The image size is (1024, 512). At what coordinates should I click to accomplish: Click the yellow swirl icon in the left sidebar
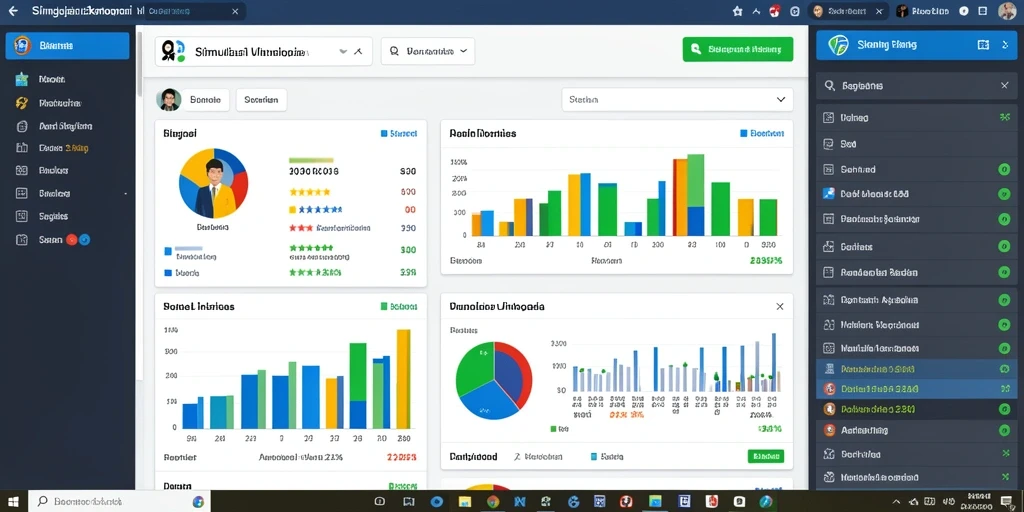coord(22,103)
